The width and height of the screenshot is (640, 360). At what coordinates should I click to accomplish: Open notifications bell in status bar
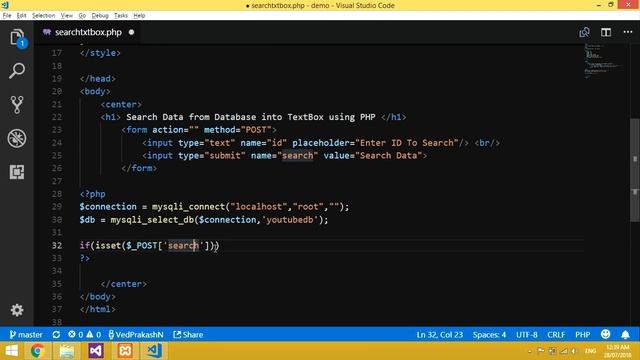[625, 335]
